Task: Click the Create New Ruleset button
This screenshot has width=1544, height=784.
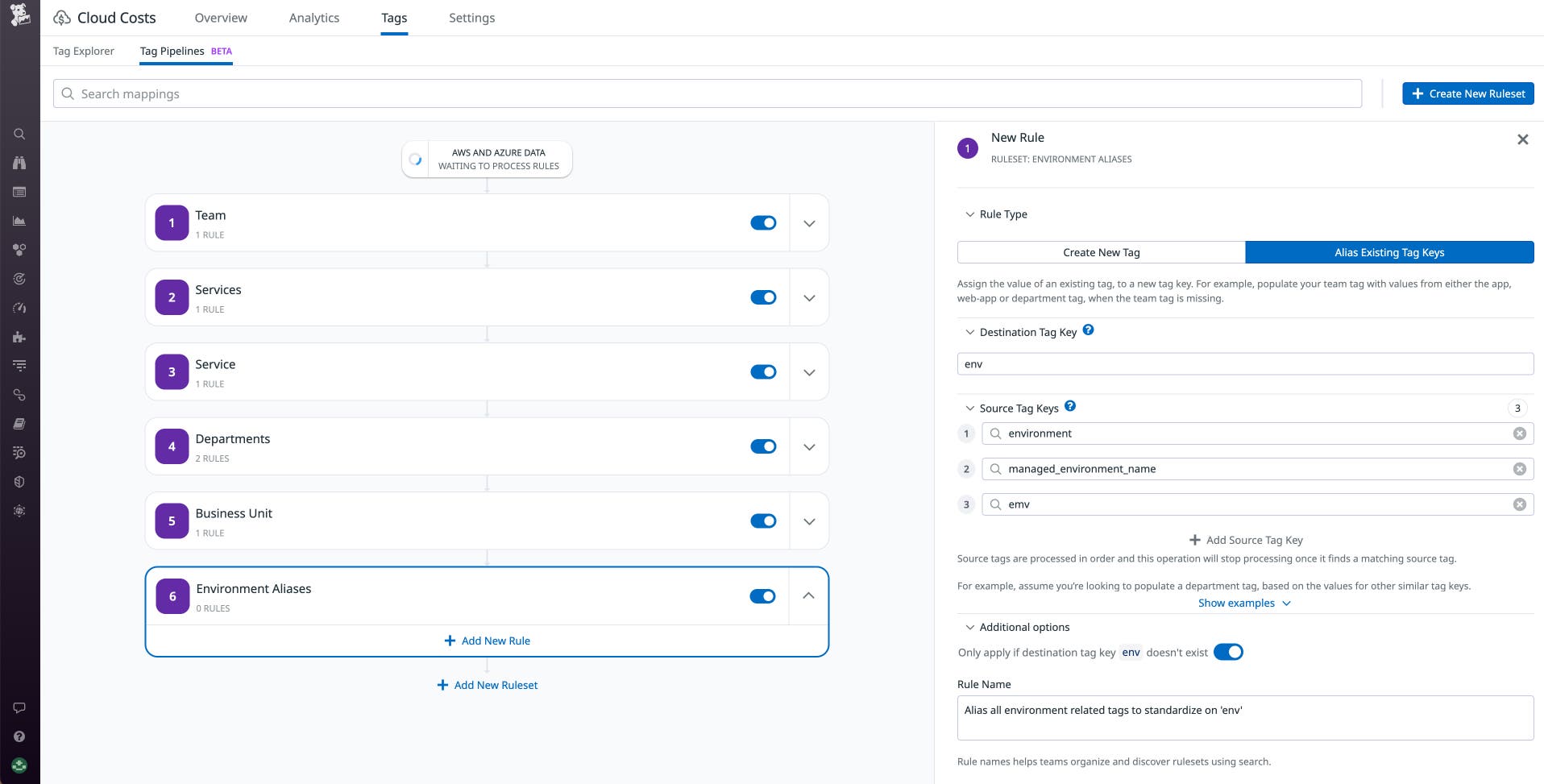Action: (1467, 93)
